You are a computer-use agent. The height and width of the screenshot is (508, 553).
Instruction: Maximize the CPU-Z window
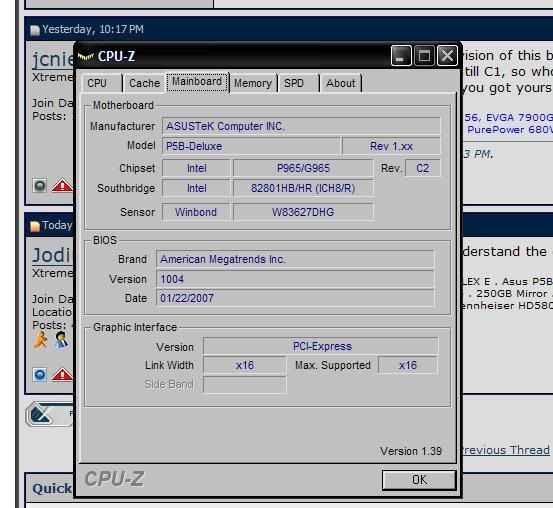point(424,56)
